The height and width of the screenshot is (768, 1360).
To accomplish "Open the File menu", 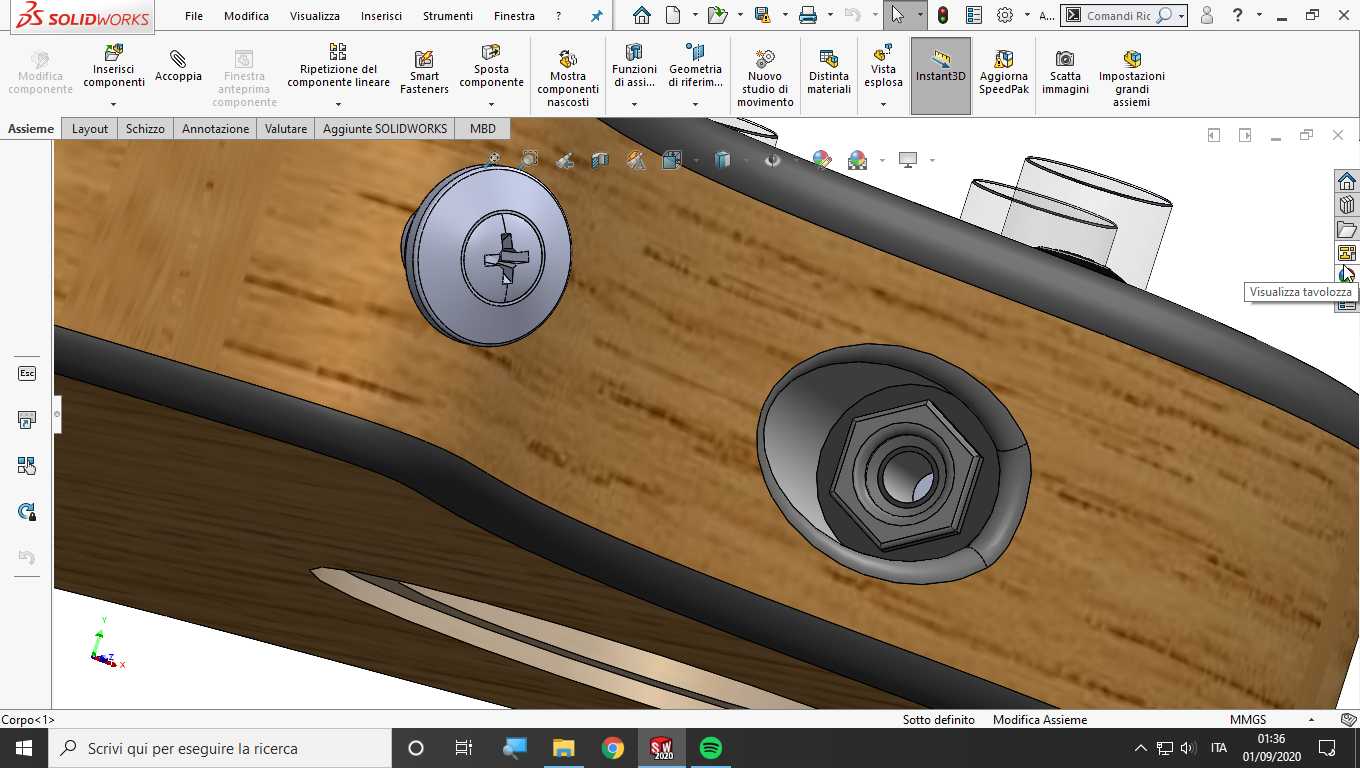I will pos(194,16).
